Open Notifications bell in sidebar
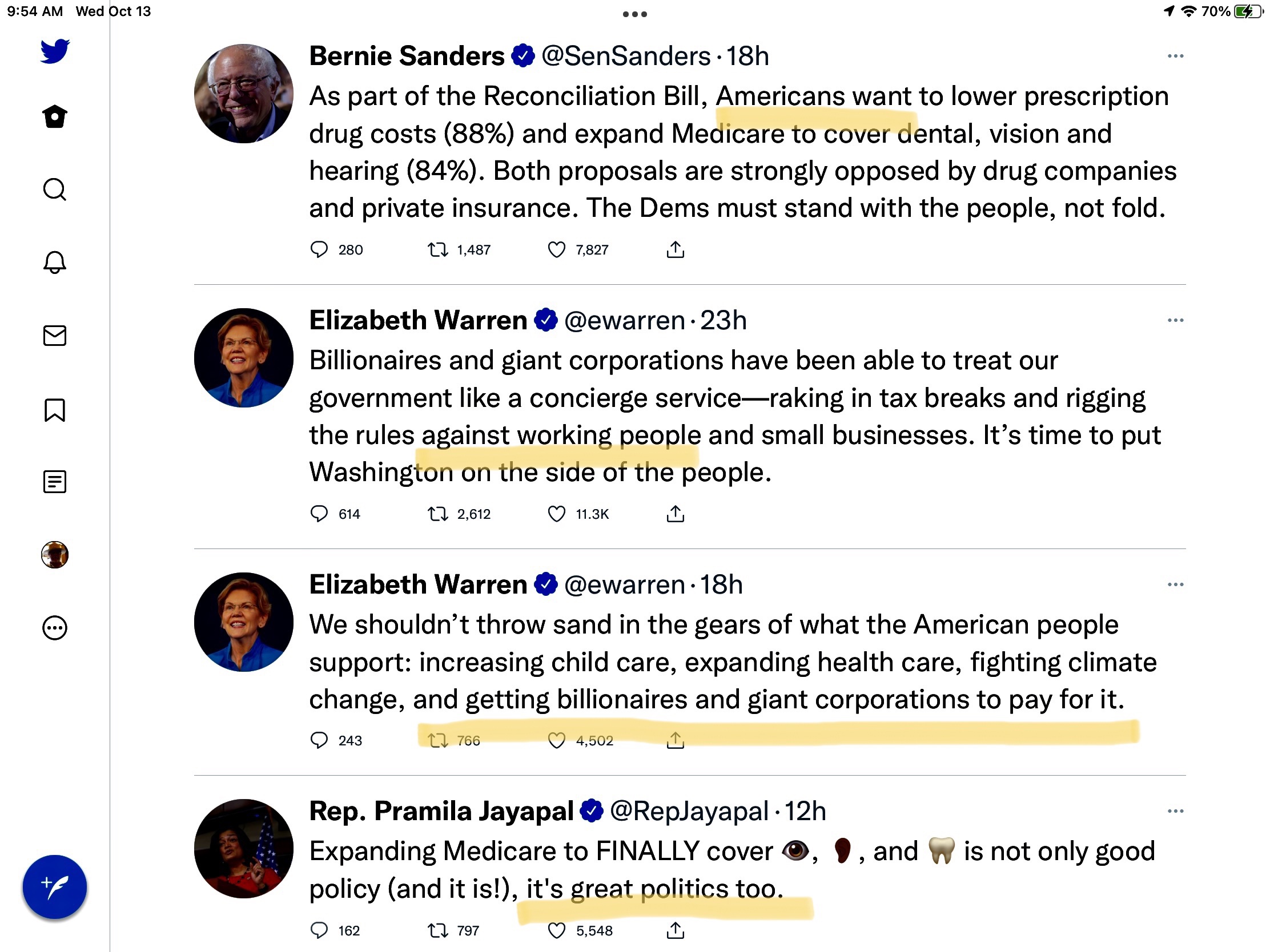 pyautogui.click(x=55, y=262)
